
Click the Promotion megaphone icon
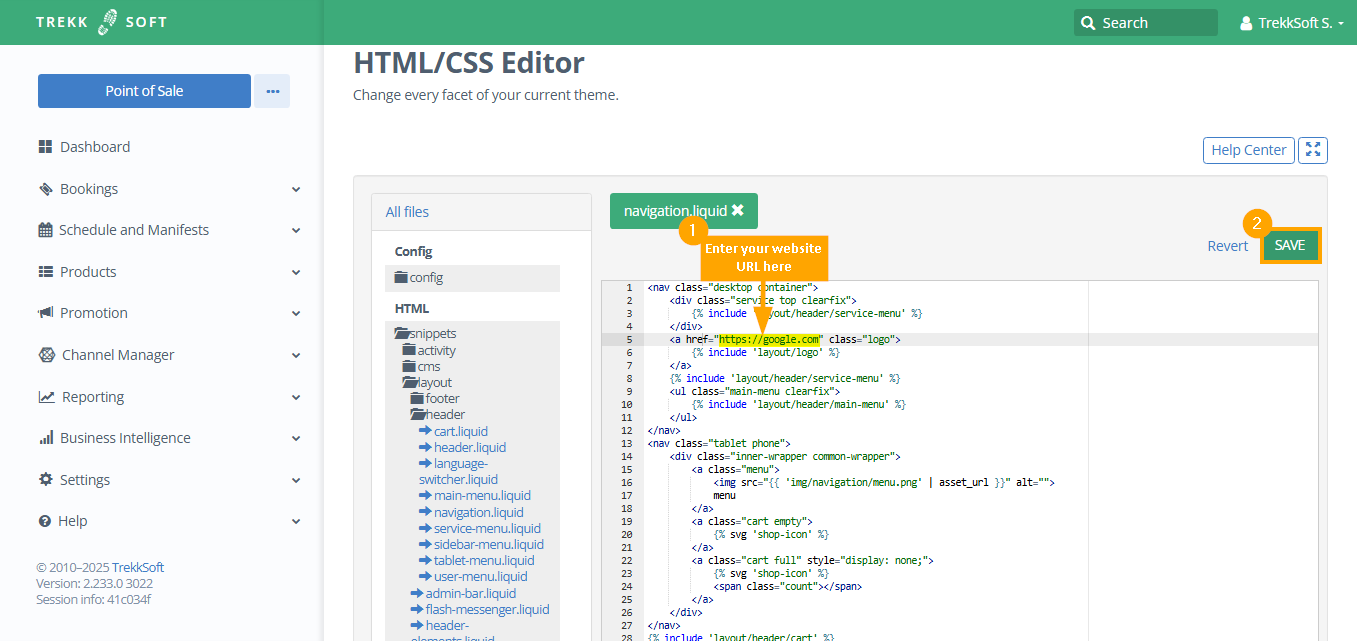[45, 313]
